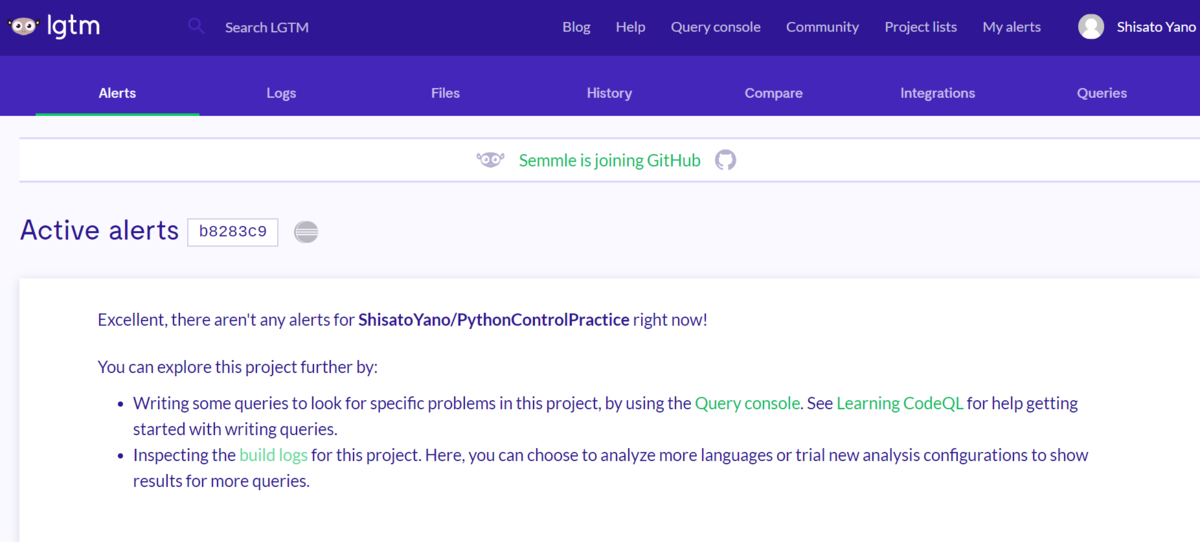The image size is (1200, 542).
Task: Open the Community link
Action: pos(822,27)
